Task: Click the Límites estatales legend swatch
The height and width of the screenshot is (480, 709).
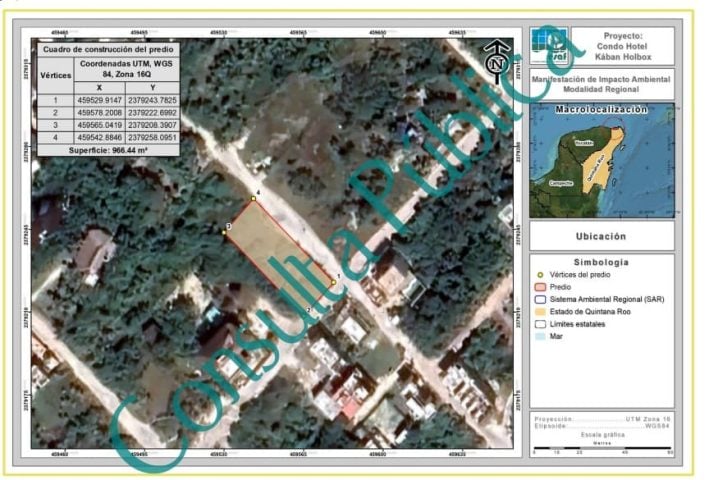Action: [x=540, y=324]
